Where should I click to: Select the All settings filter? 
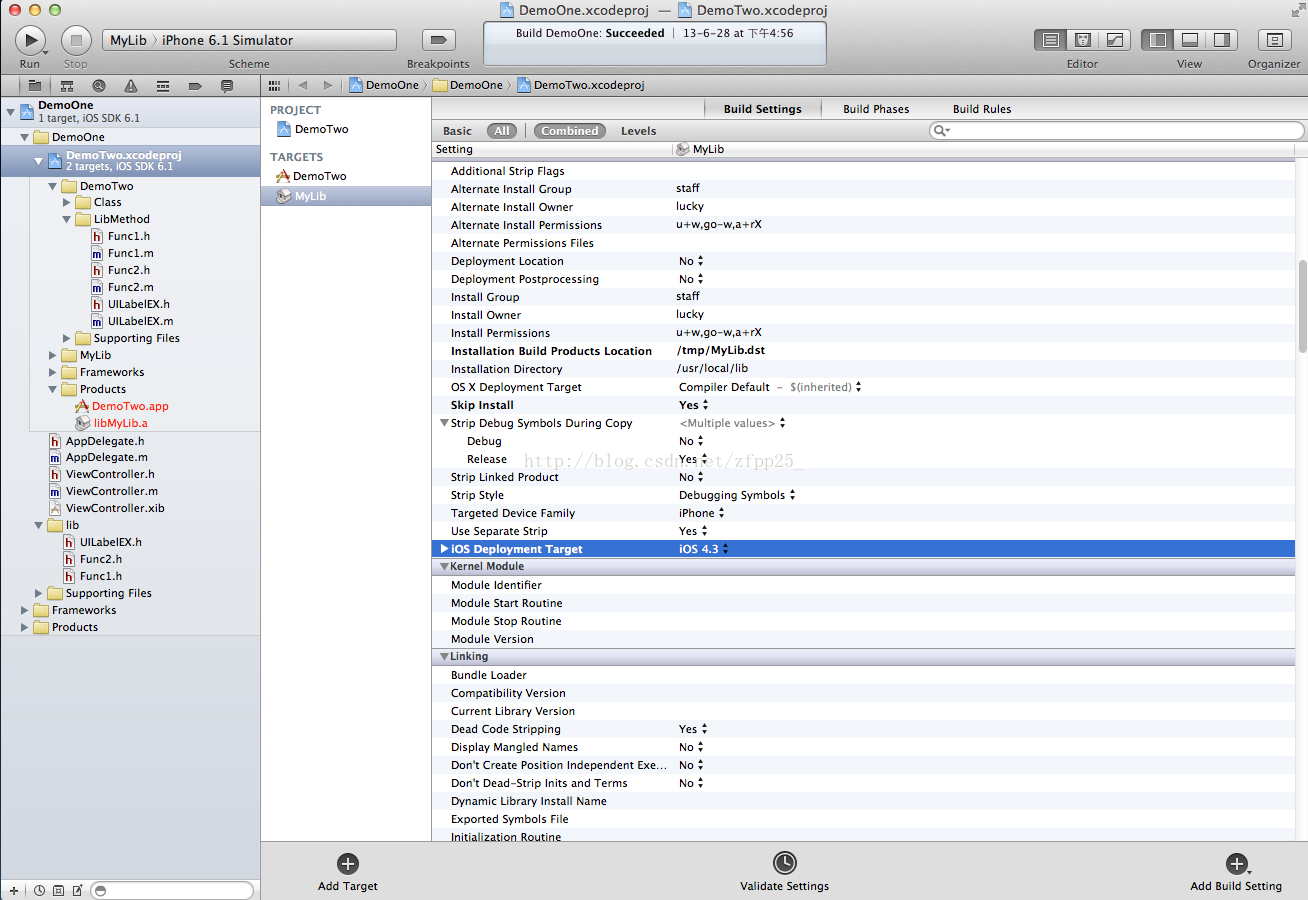[x=502, y=131]
